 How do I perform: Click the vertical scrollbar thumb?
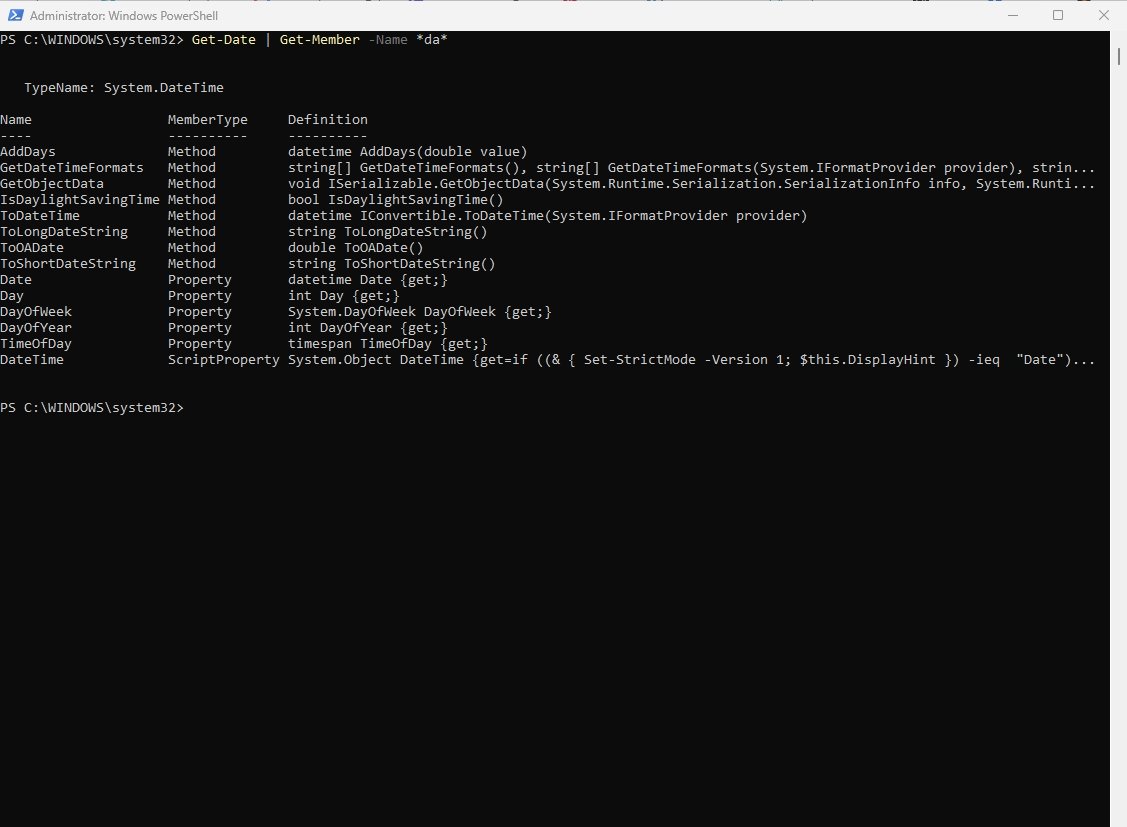1119,56
